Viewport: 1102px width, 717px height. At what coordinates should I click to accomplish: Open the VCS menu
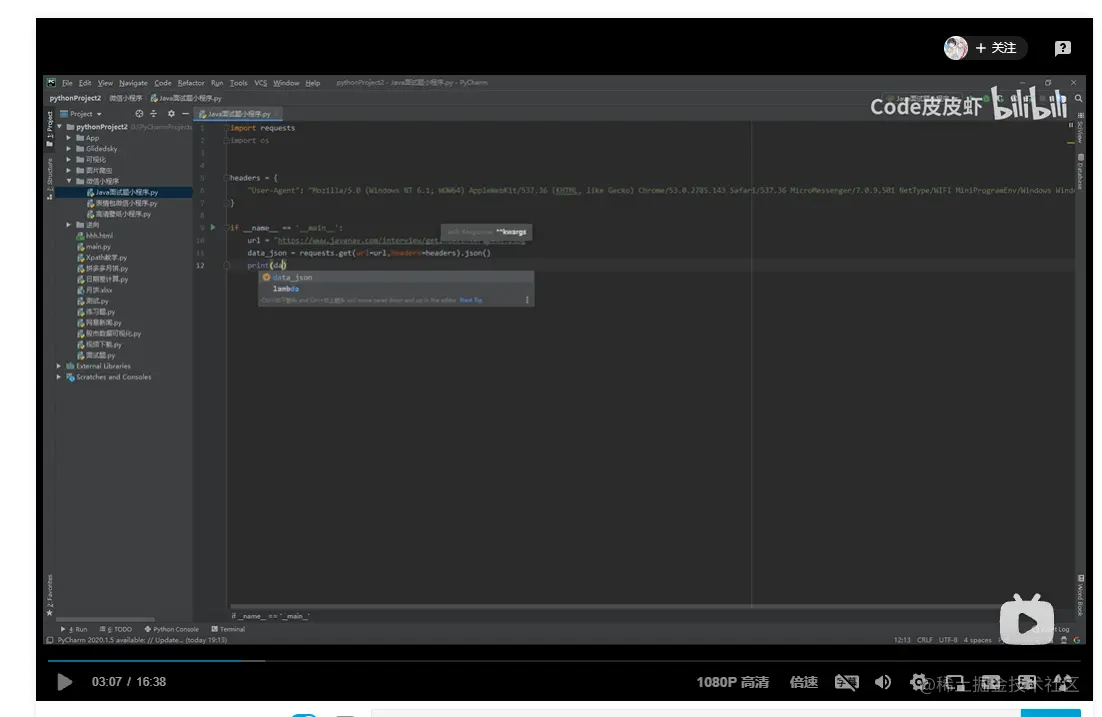[x=261, y=83]
